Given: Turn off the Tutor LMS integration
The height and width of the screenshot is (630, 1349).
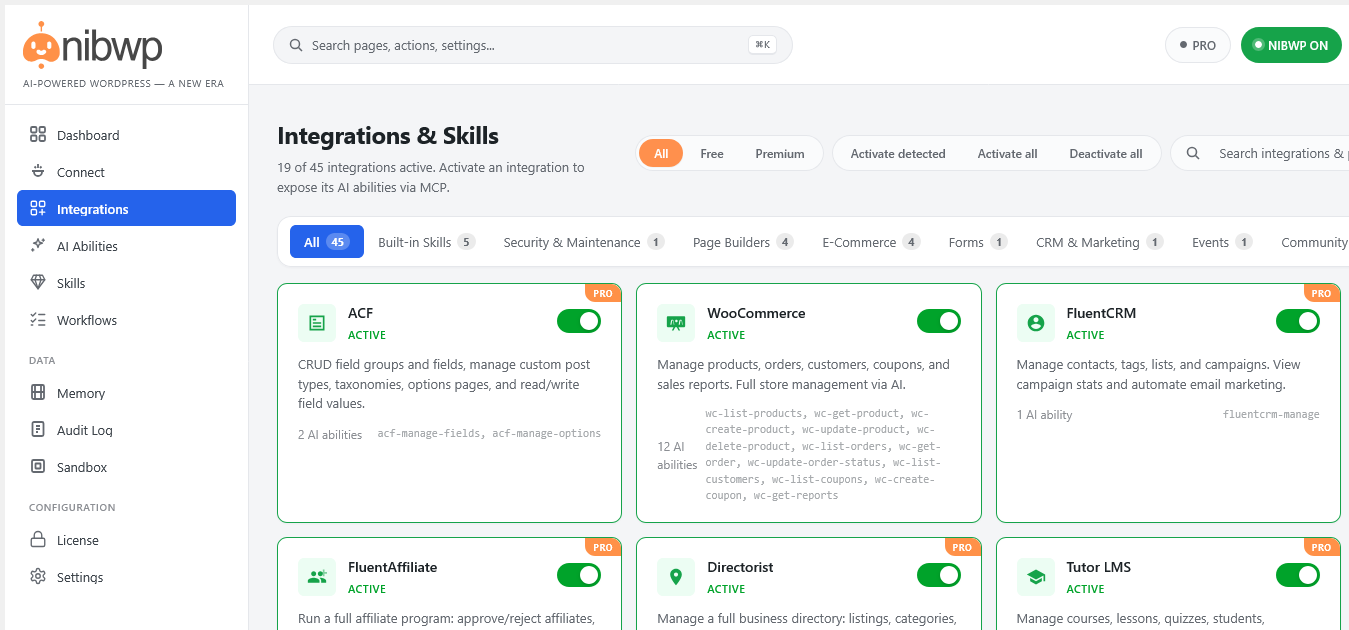Looking at the screenshot, I should tap(1298, 575).
